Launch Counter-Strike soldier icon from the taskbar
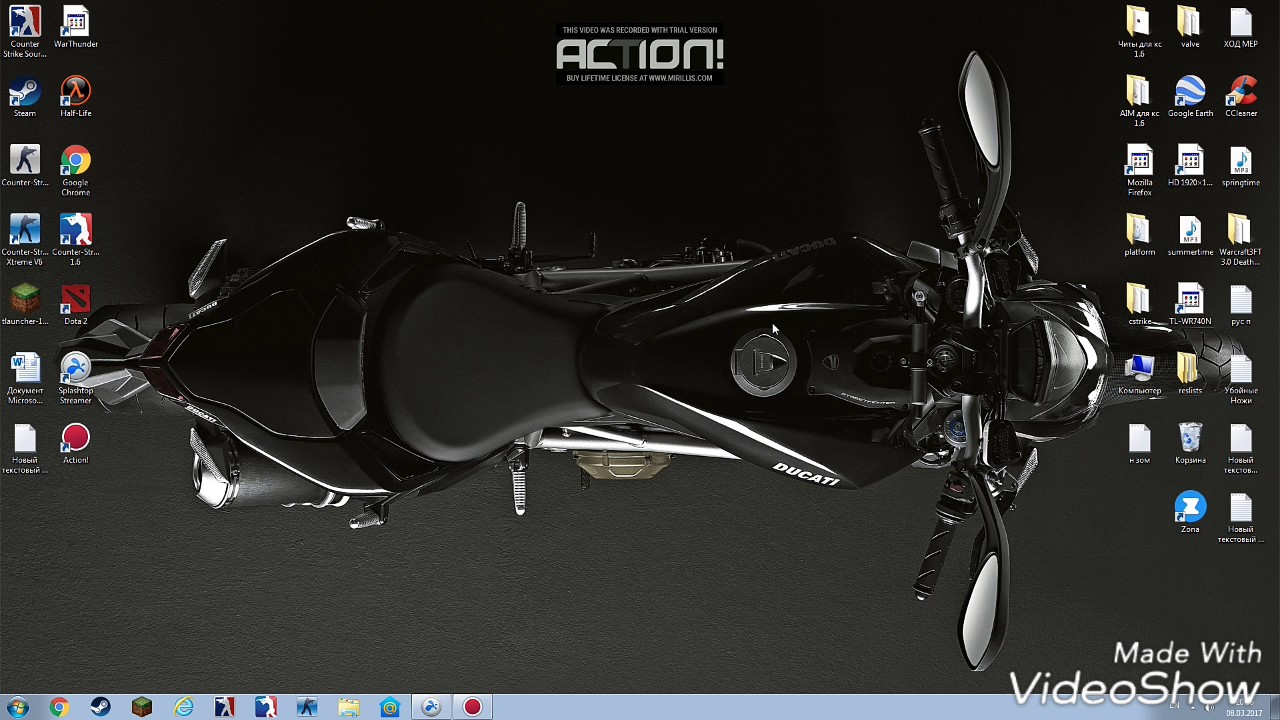Viewport: 1280px width, 720px height. 307,707
